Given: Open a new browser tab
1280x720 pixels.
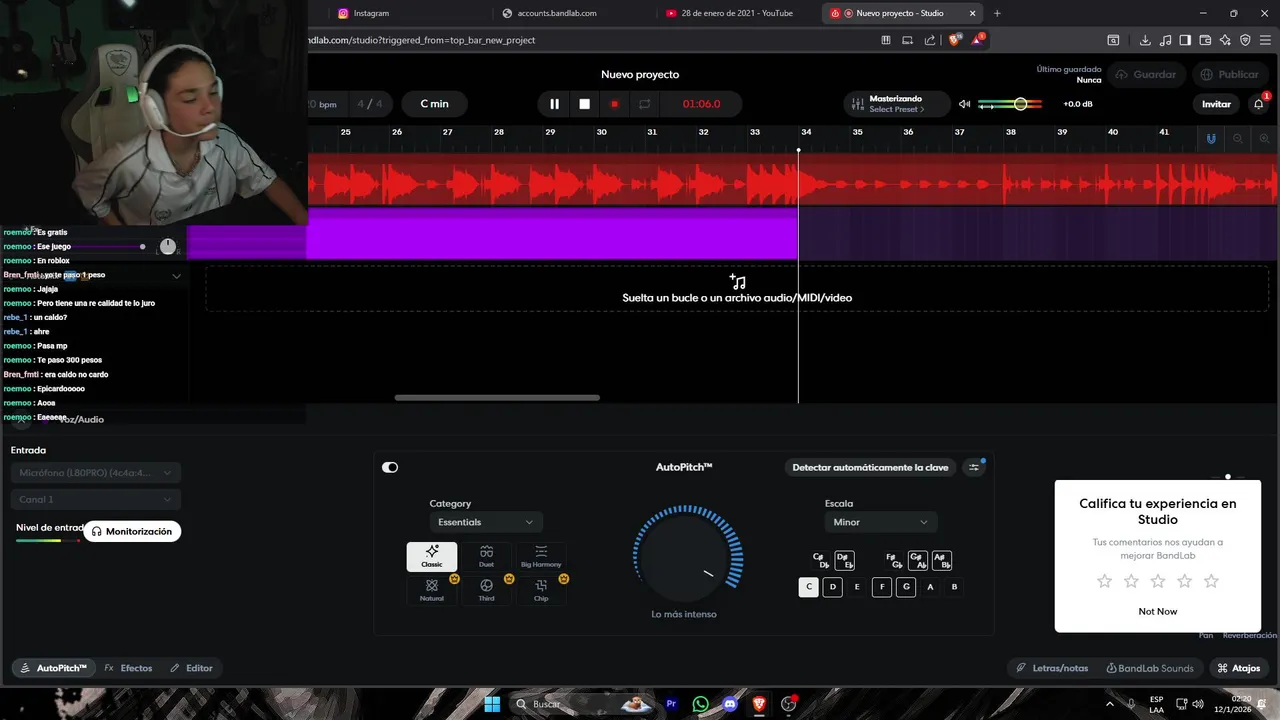Looking at the screenshot, I should pyautogui.click(x=997, y=13).
